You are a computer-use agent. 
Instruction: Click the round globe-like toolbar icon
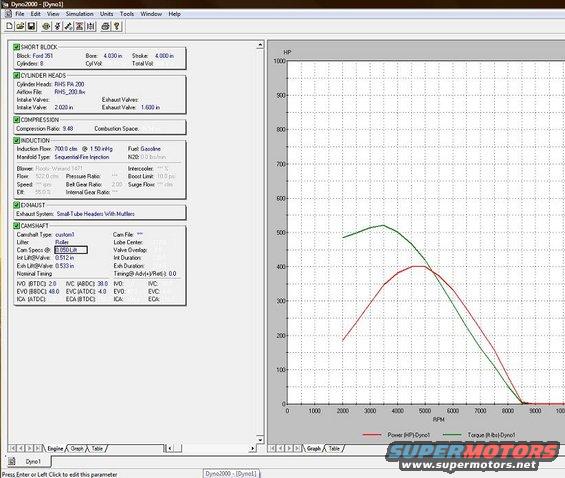pos(46,26)
